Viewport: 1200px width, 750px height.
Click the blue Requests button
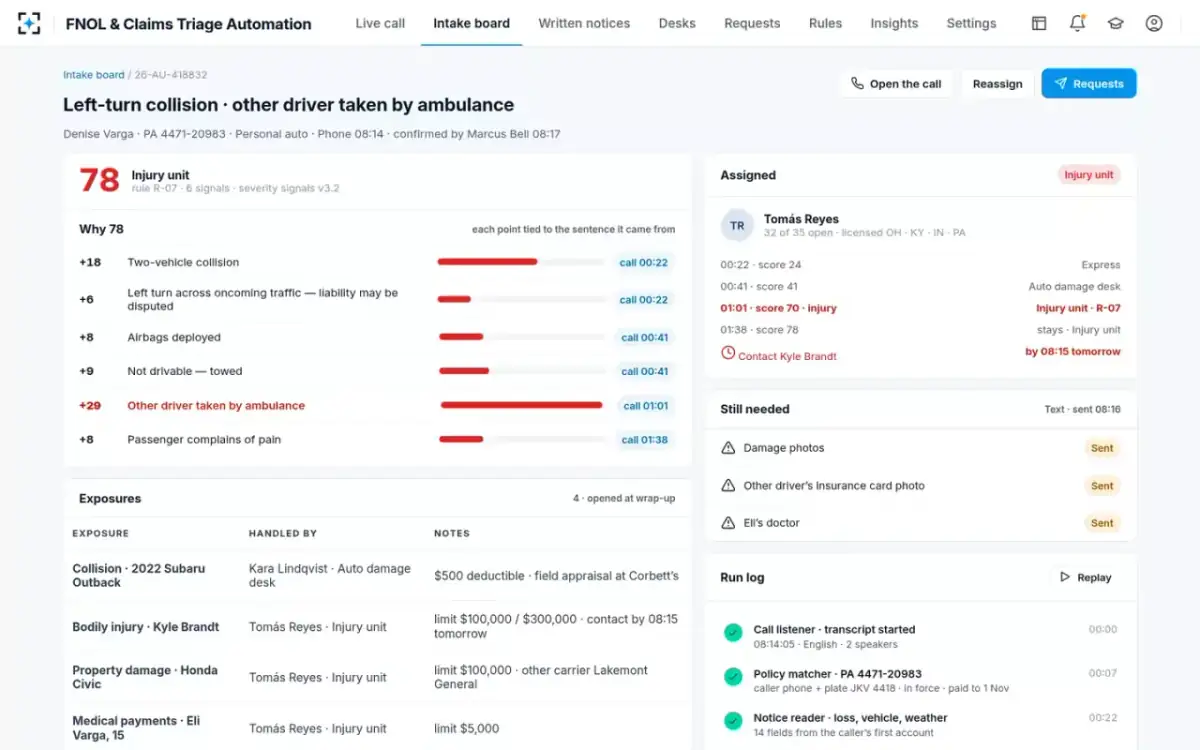(x=1089, y=84)
